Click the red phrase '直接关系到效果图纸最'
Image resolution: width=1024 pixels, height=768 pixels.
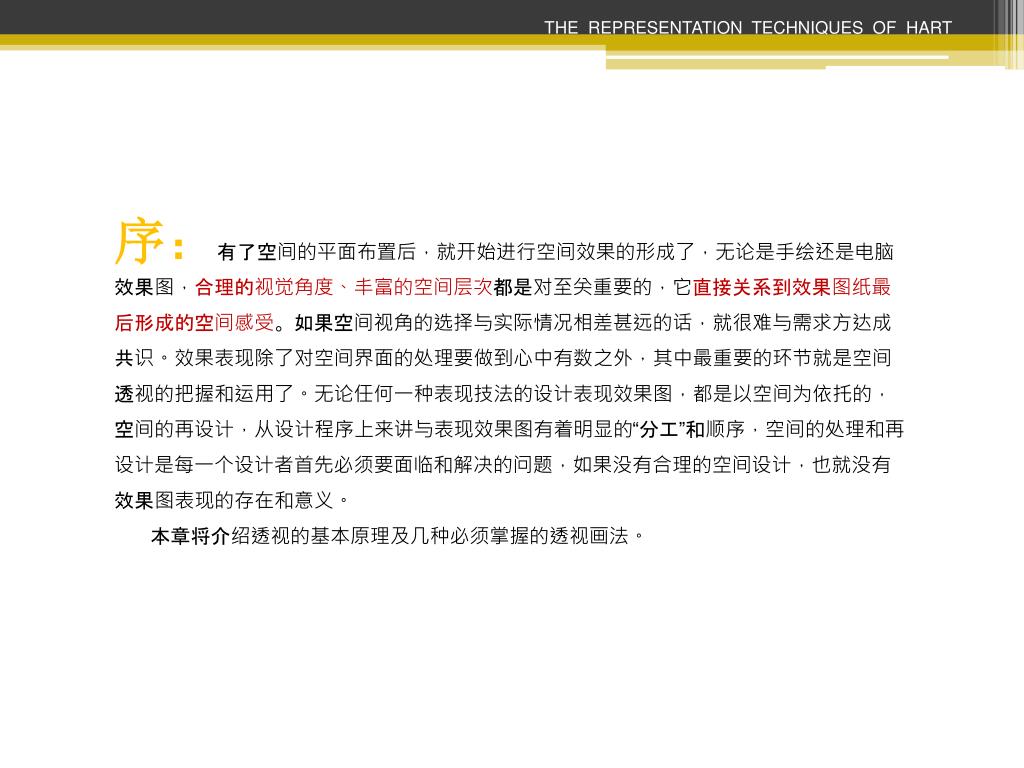click(792, 287)
